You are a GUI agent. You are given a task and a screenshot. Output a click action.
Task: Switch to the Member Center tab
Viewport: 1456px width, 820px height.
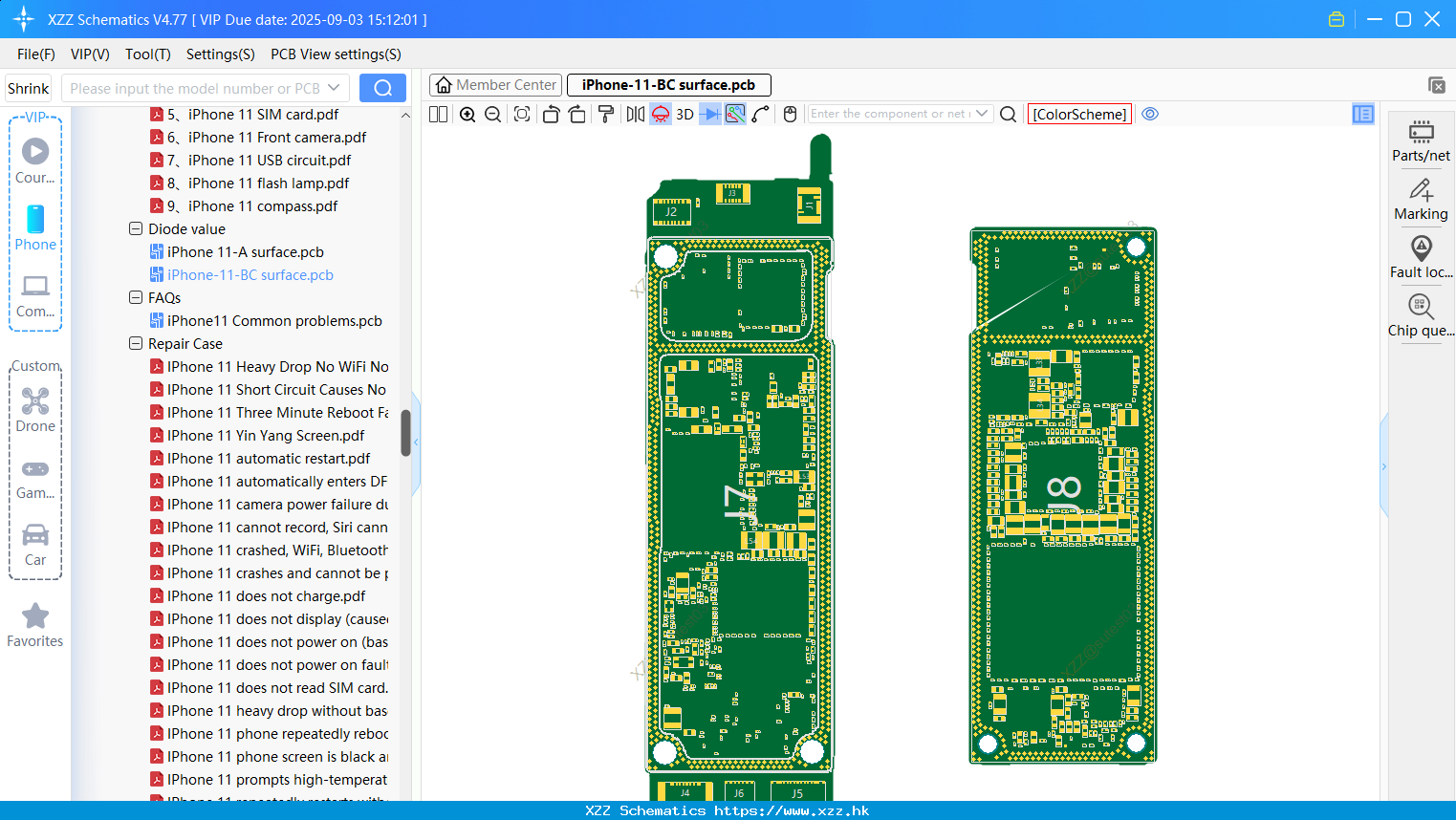[x=496, y=85]
